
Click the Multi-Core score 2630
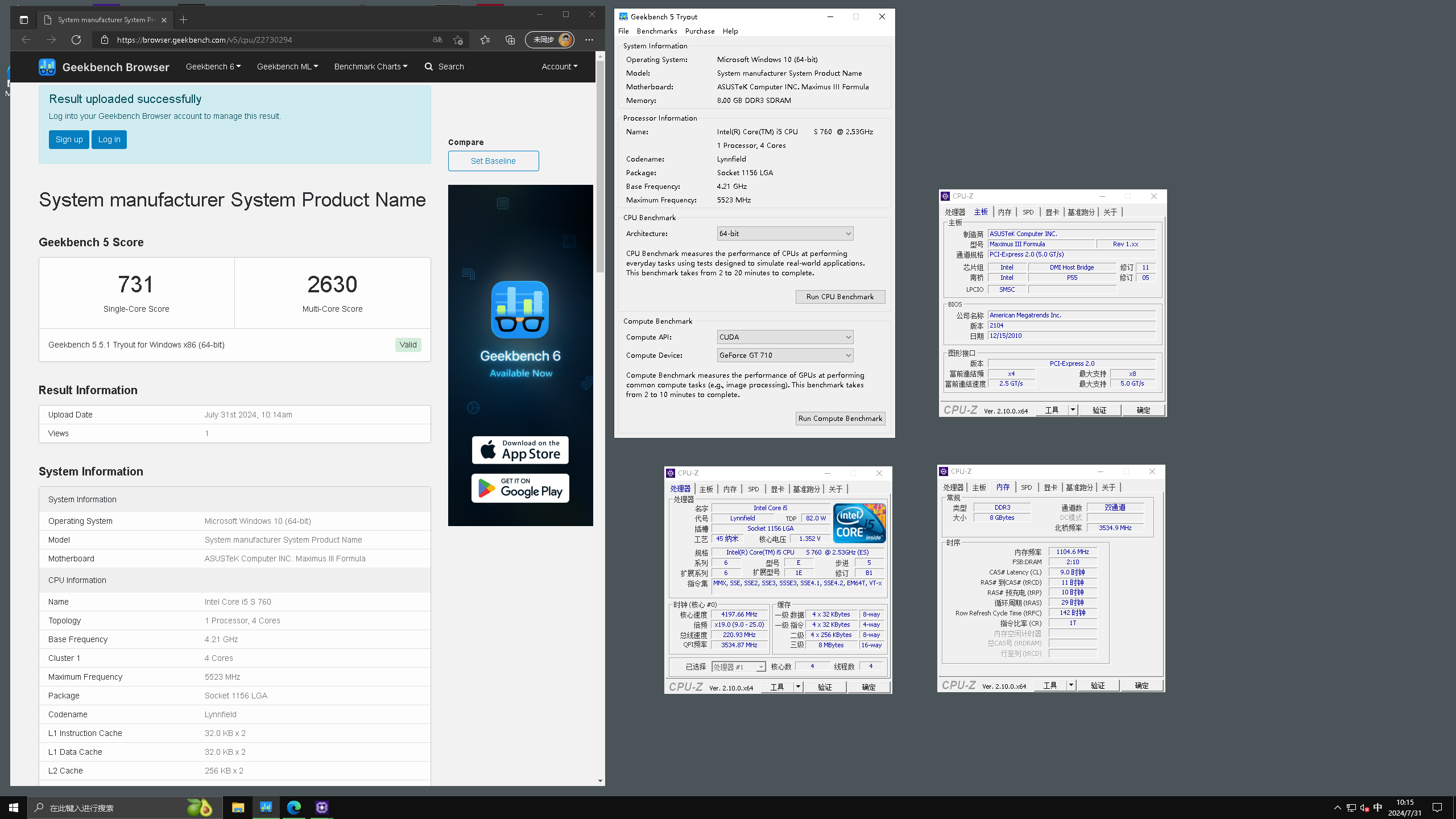332,284
